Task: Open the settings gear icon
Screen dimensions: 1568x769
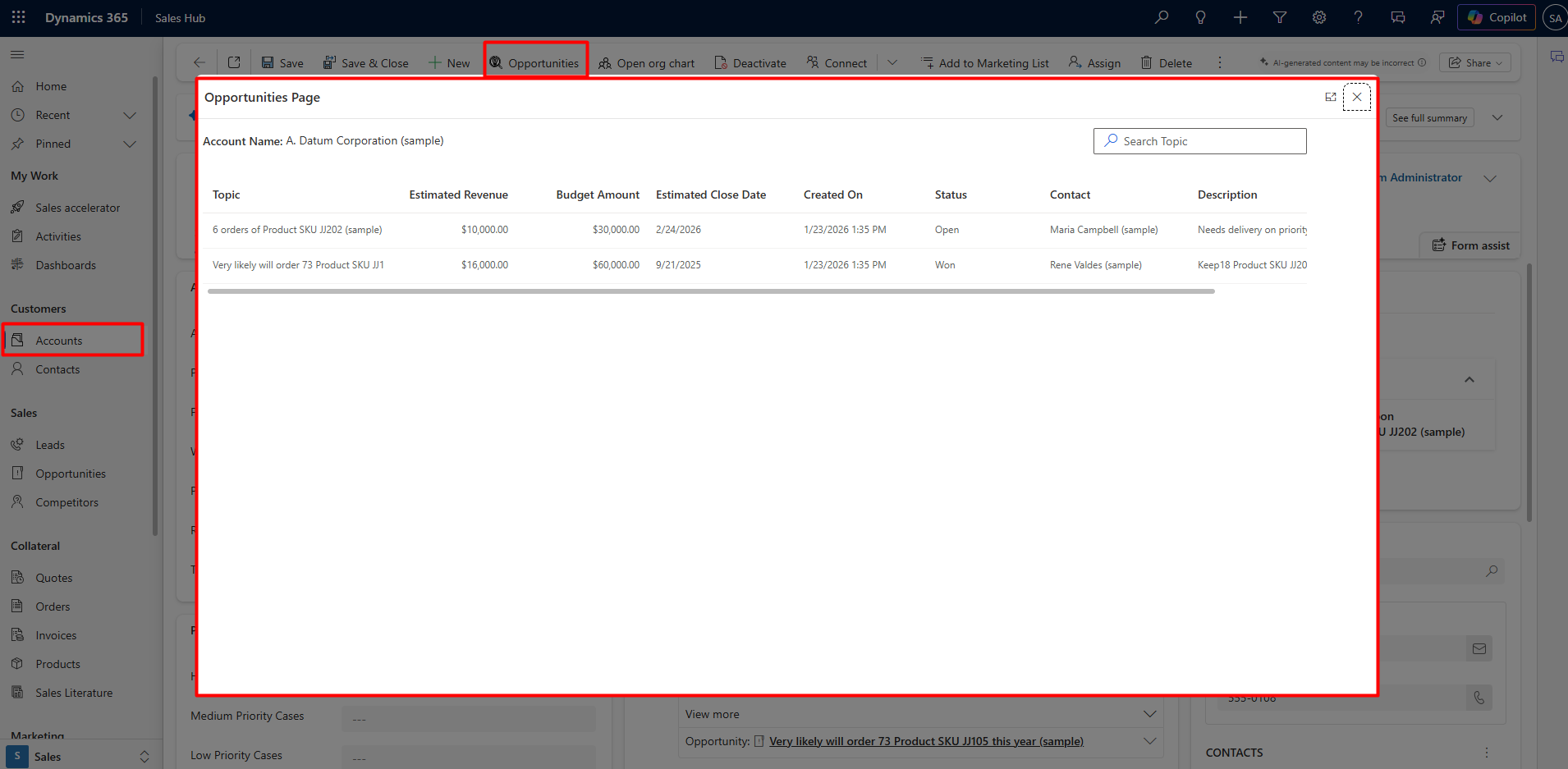Action: tap(1318, 17)
